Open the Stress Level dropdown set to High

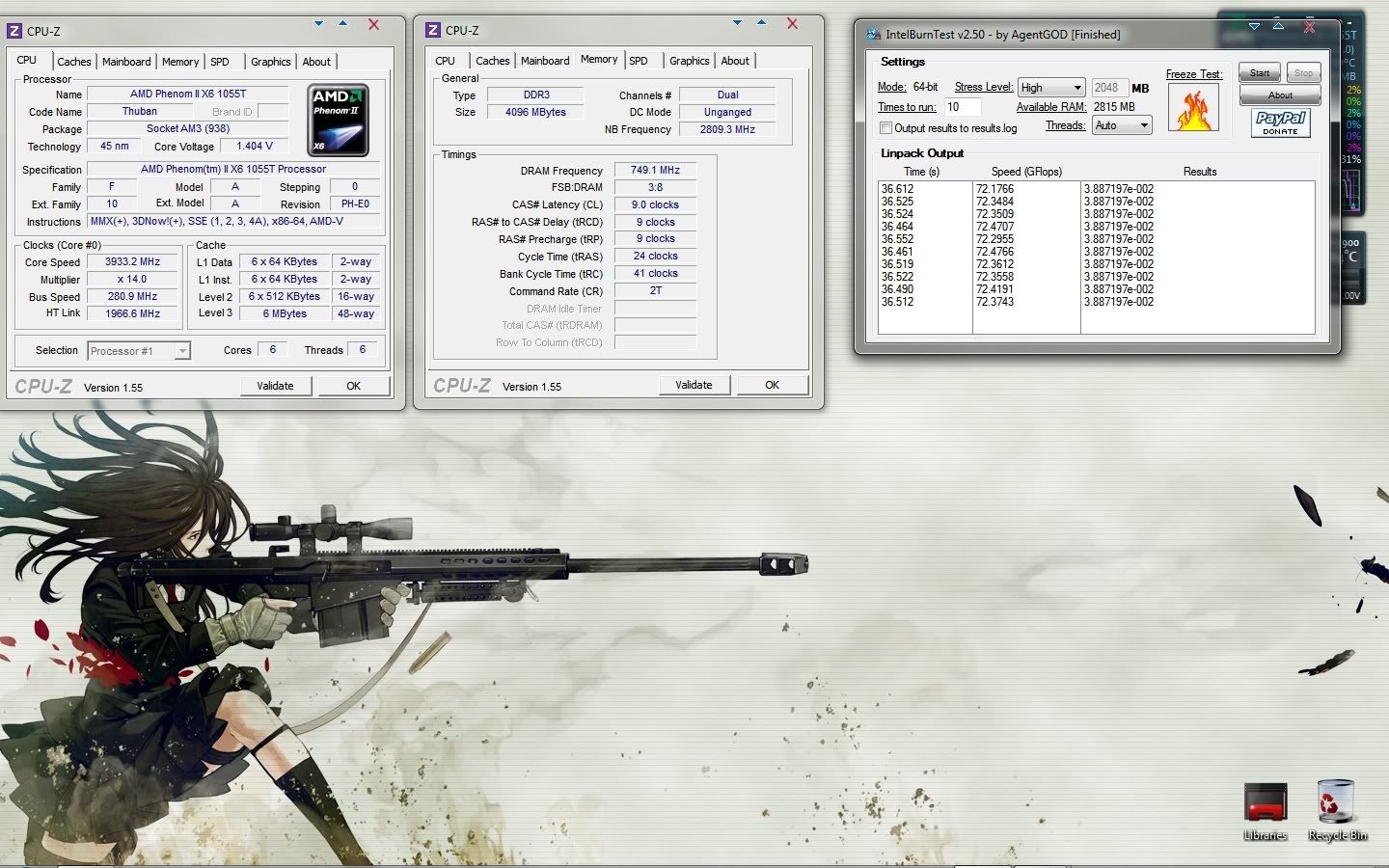click(1051, 88)
